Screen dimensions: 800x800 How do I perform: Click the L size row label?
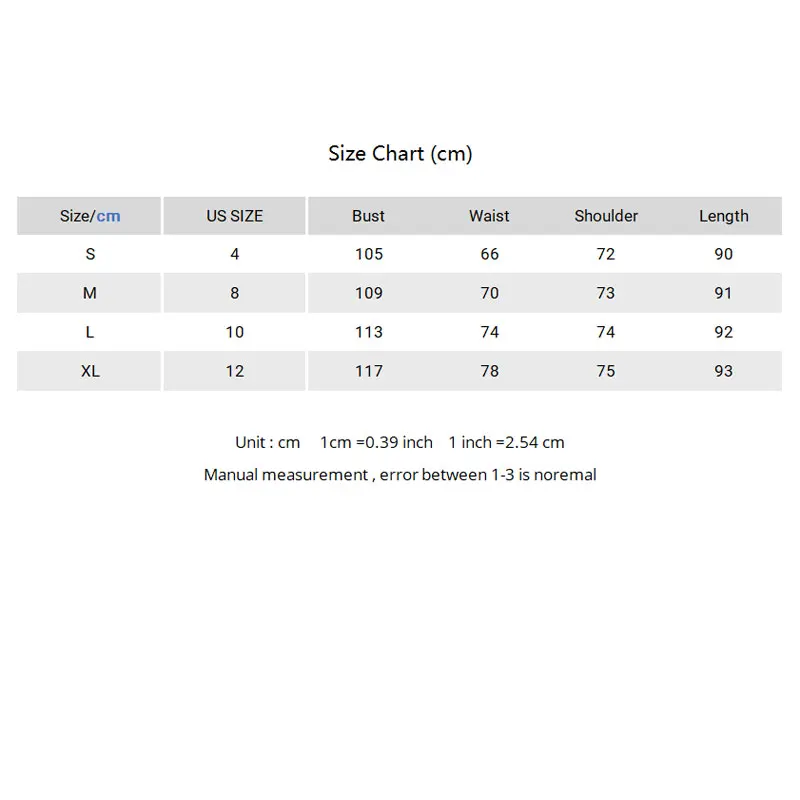tap(90, 332)
